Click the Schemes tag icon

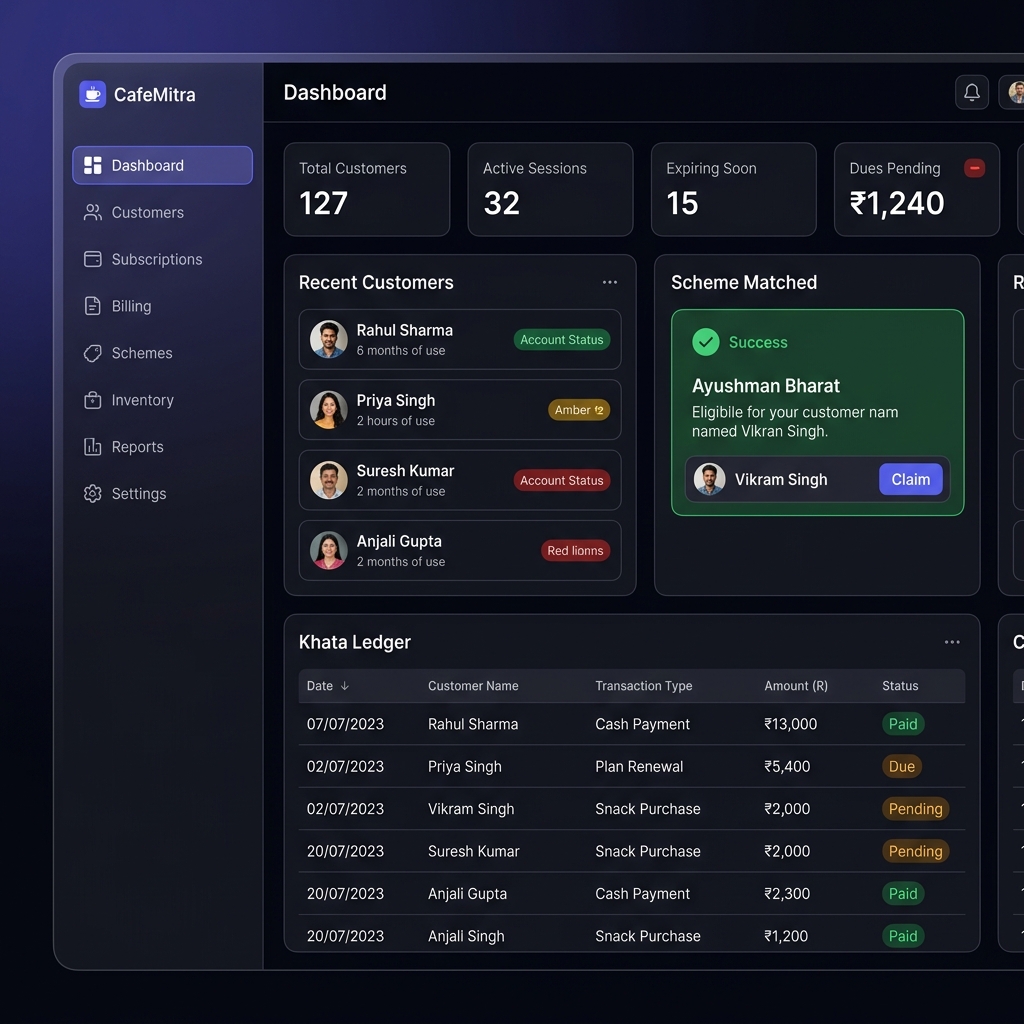pos(93,353)
